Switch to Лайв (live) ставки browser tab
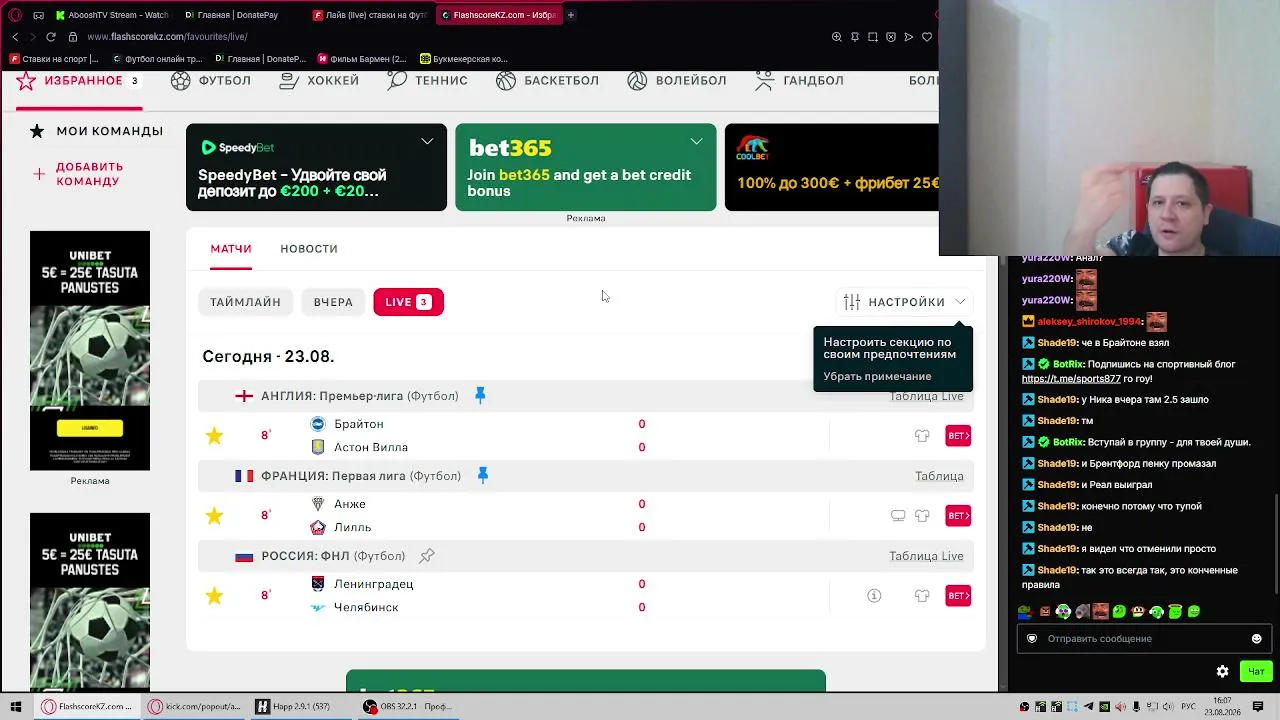 (370, 15)
